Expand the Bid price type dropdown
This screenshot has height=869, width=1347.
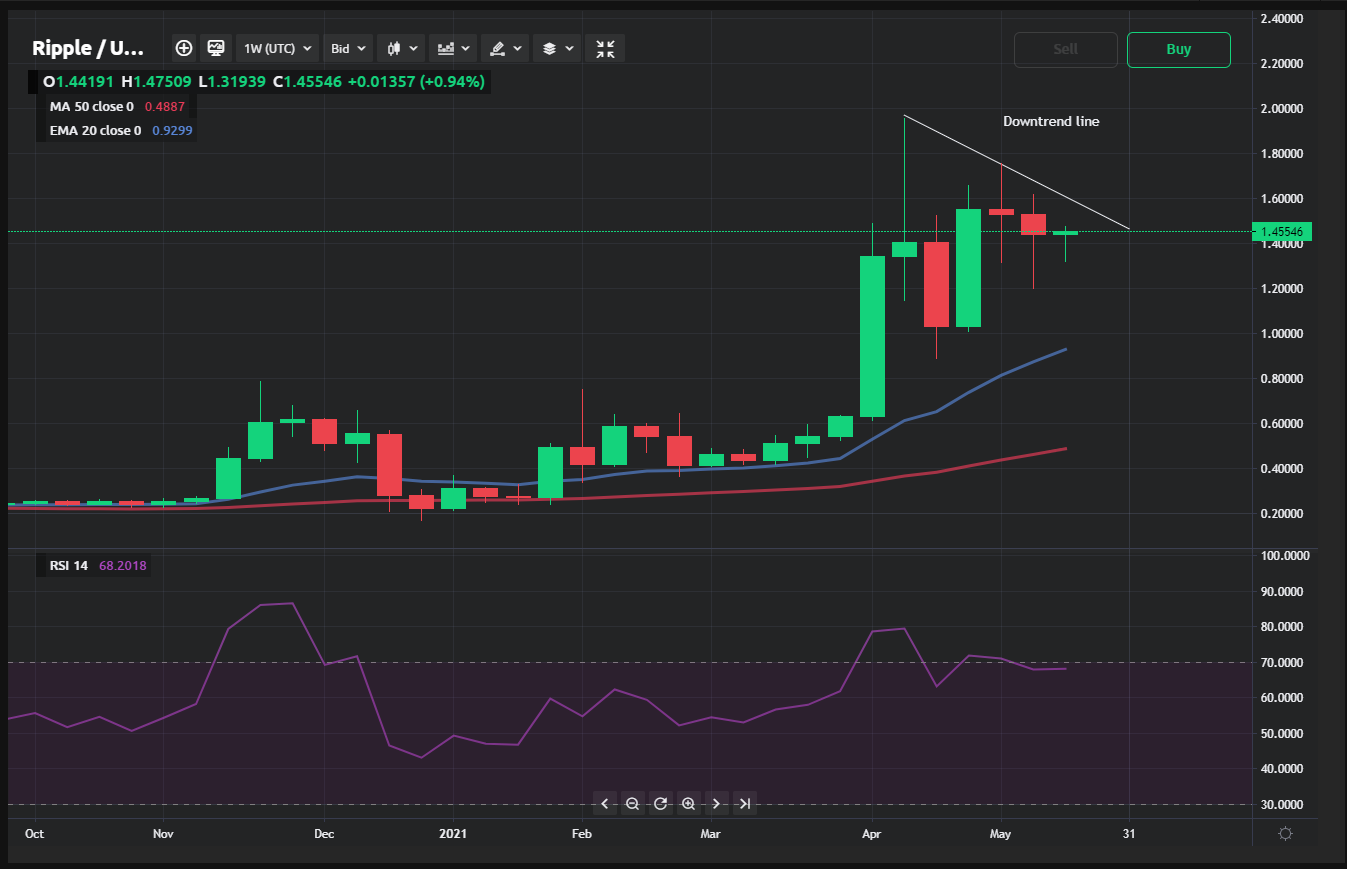tap(348, 48)
